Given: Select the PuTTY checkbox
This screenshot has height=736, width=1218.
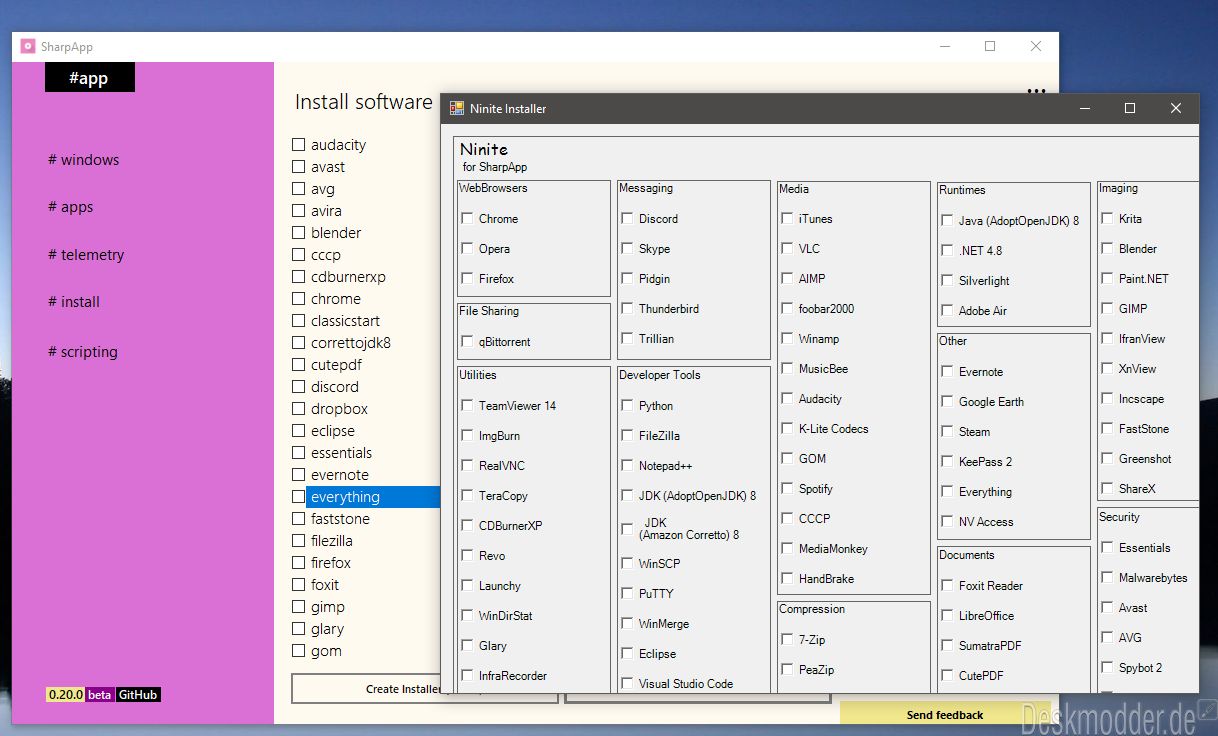Looking at the screenshot, I should (x=627, y=594).
